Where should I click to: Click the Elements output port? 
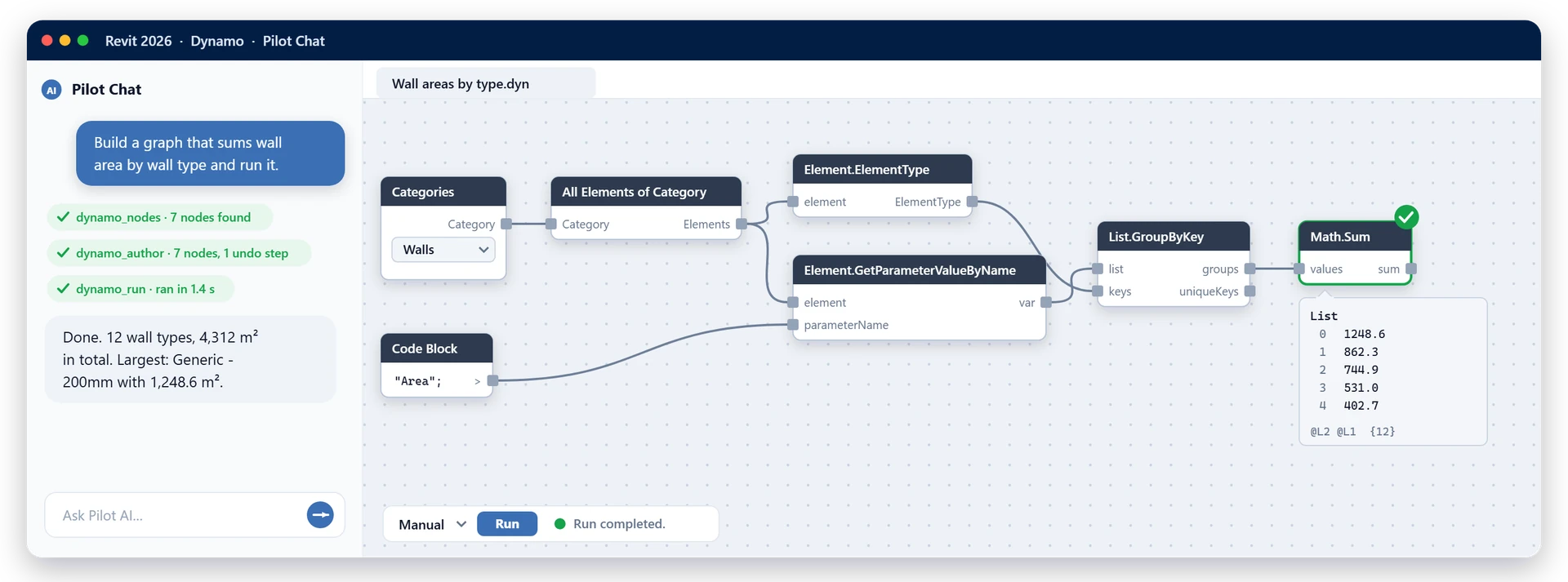742,224
